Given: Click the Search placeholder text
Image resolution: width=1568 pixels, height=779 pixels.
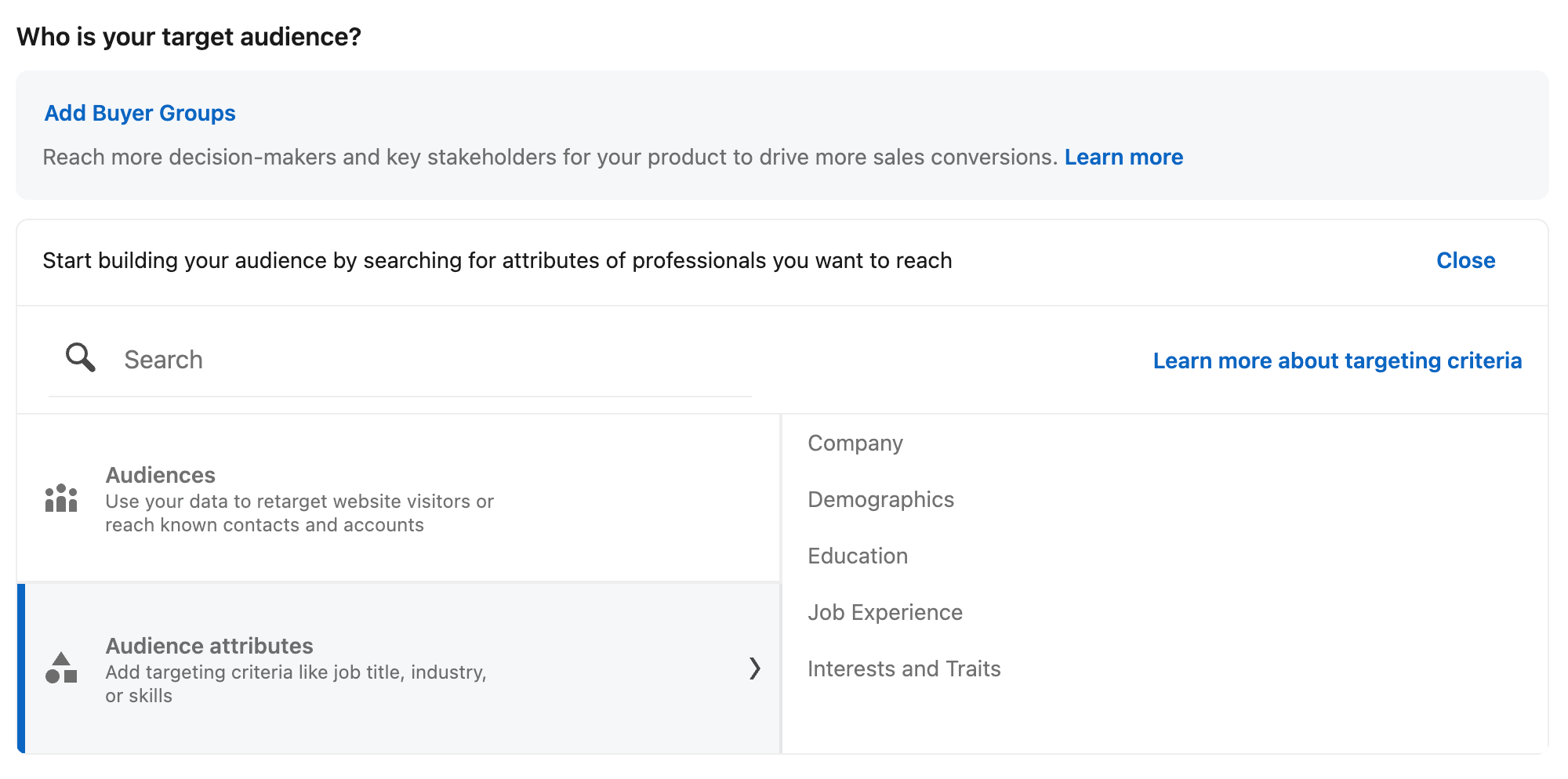Looking at the screenshot, I should tap(163, 359).
